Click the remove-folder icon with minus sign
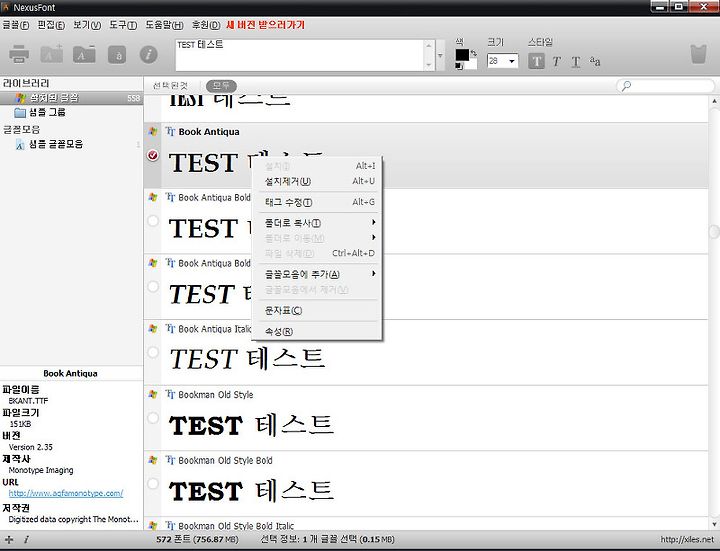720x551 pixels. pos(84,54)
